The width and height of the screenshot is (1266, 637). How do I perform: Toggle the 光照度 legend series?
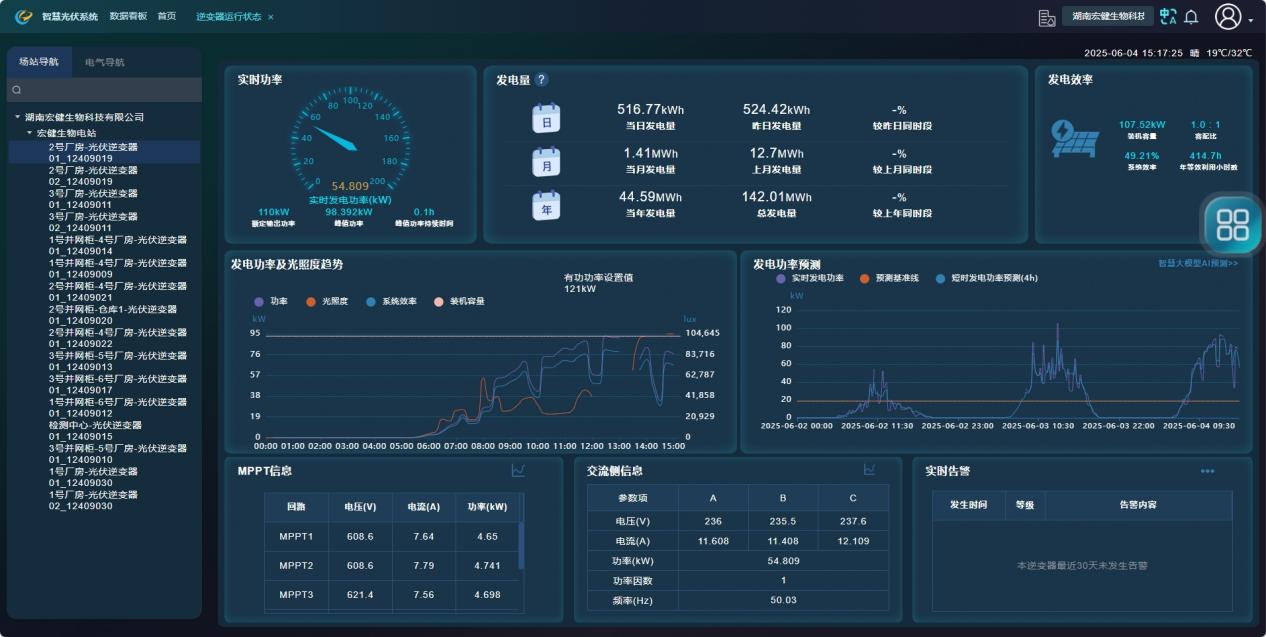[x=321, y=301]
